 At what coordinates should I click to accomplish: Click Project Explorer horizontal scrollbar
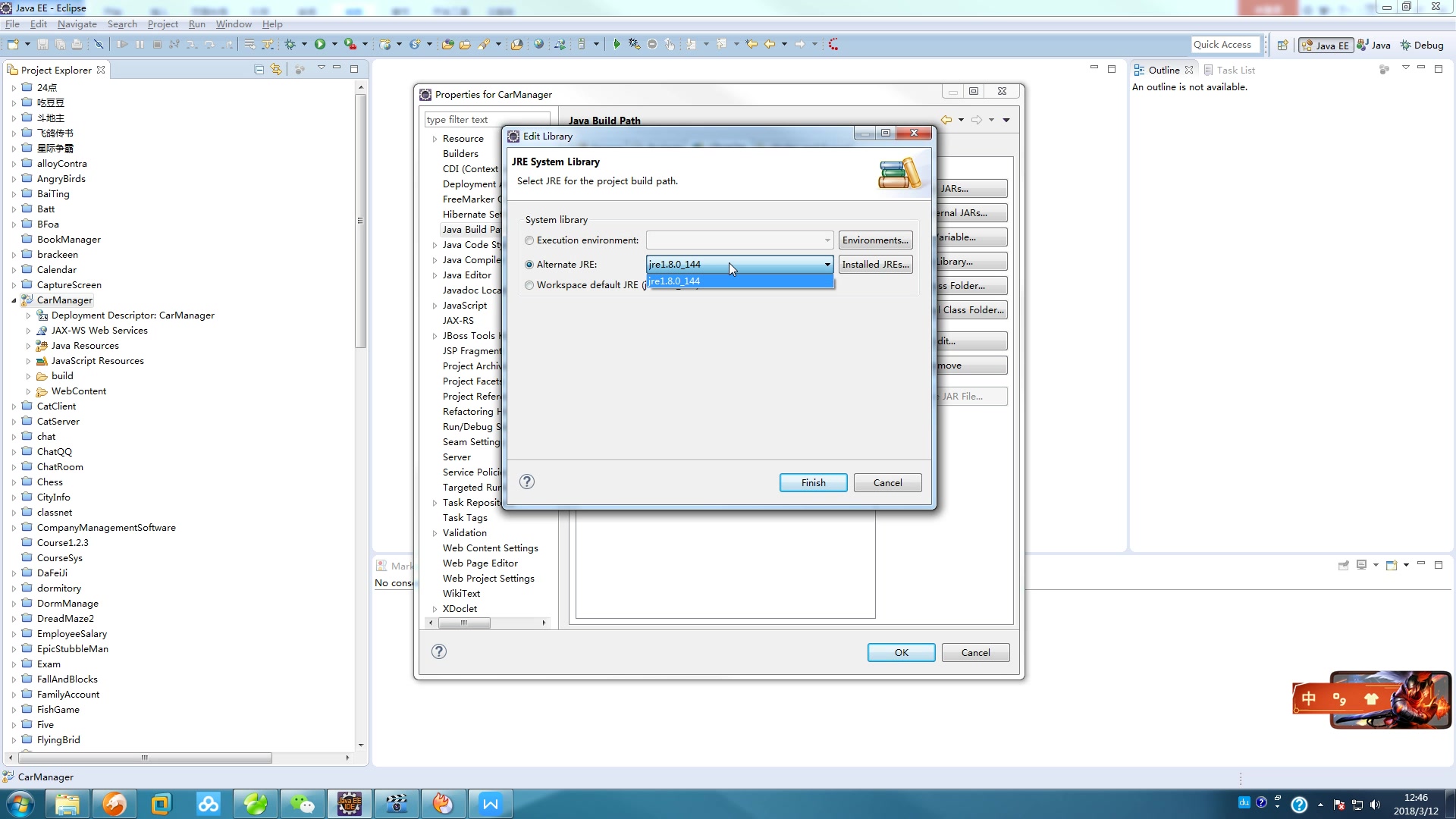tap(144, 758)
